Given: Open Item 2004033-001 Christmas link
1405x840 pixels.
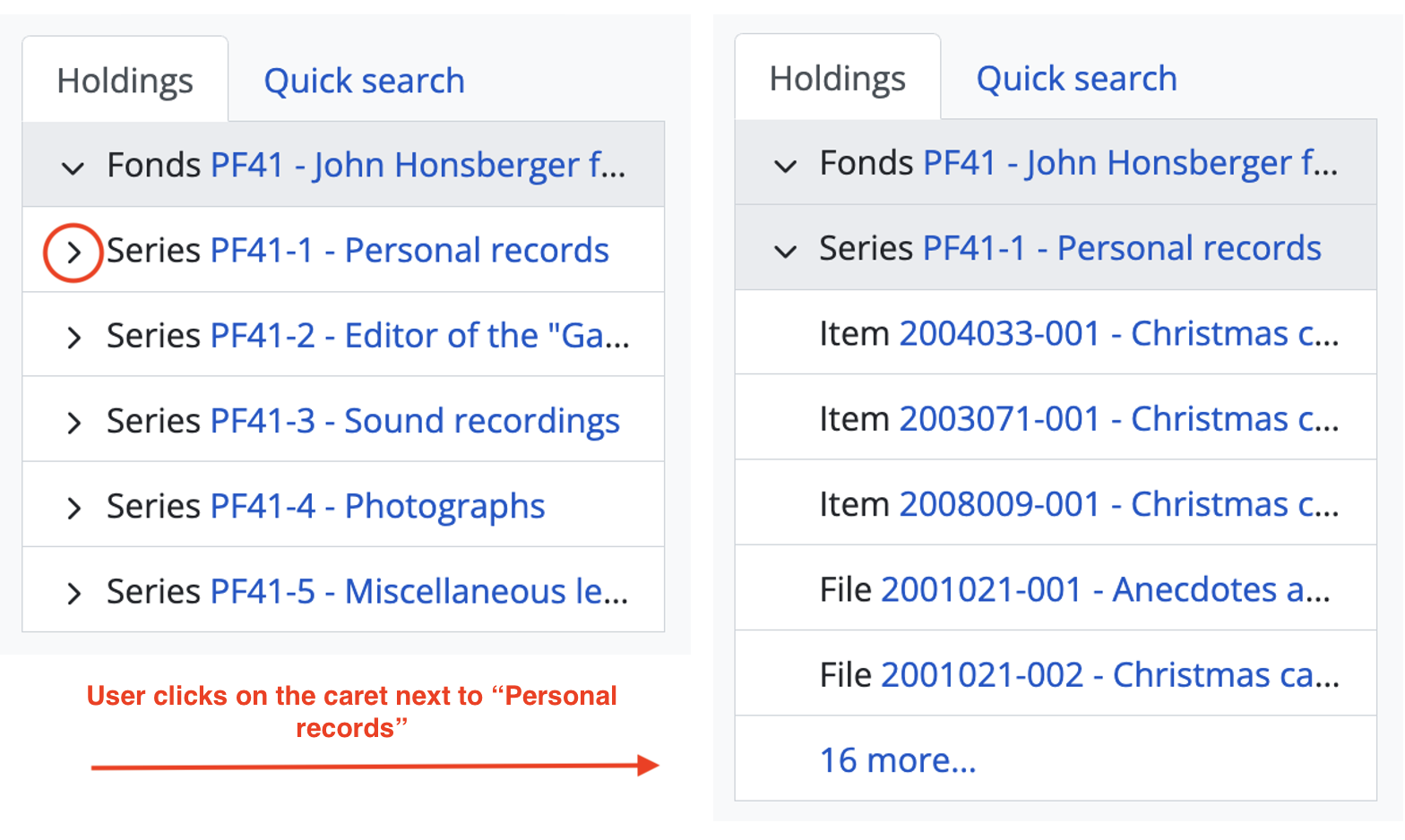Looking at the screenshot, I should 1118,333.
